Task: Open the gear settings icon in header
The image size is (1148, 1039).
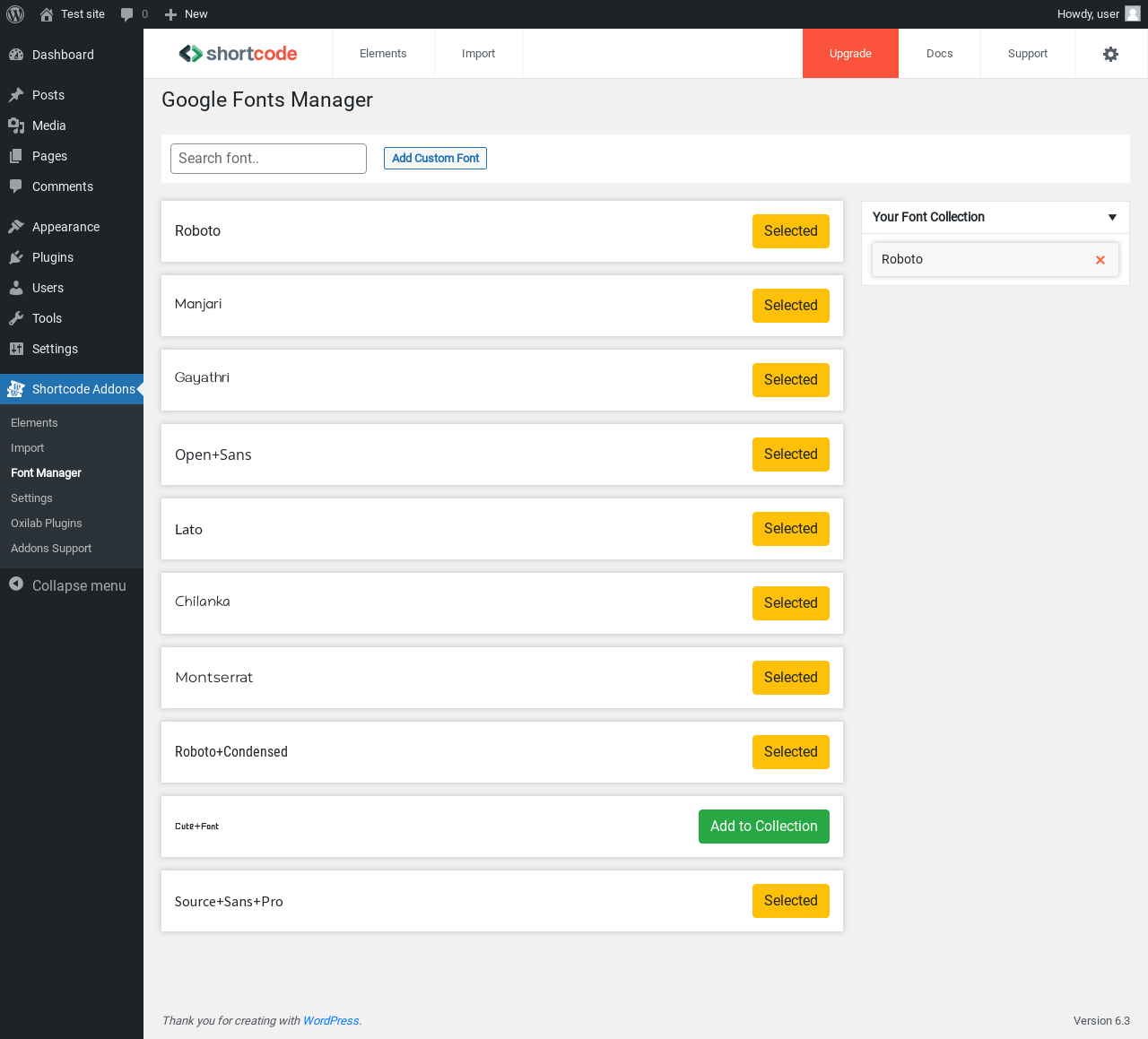Action: pos(1110,54)
